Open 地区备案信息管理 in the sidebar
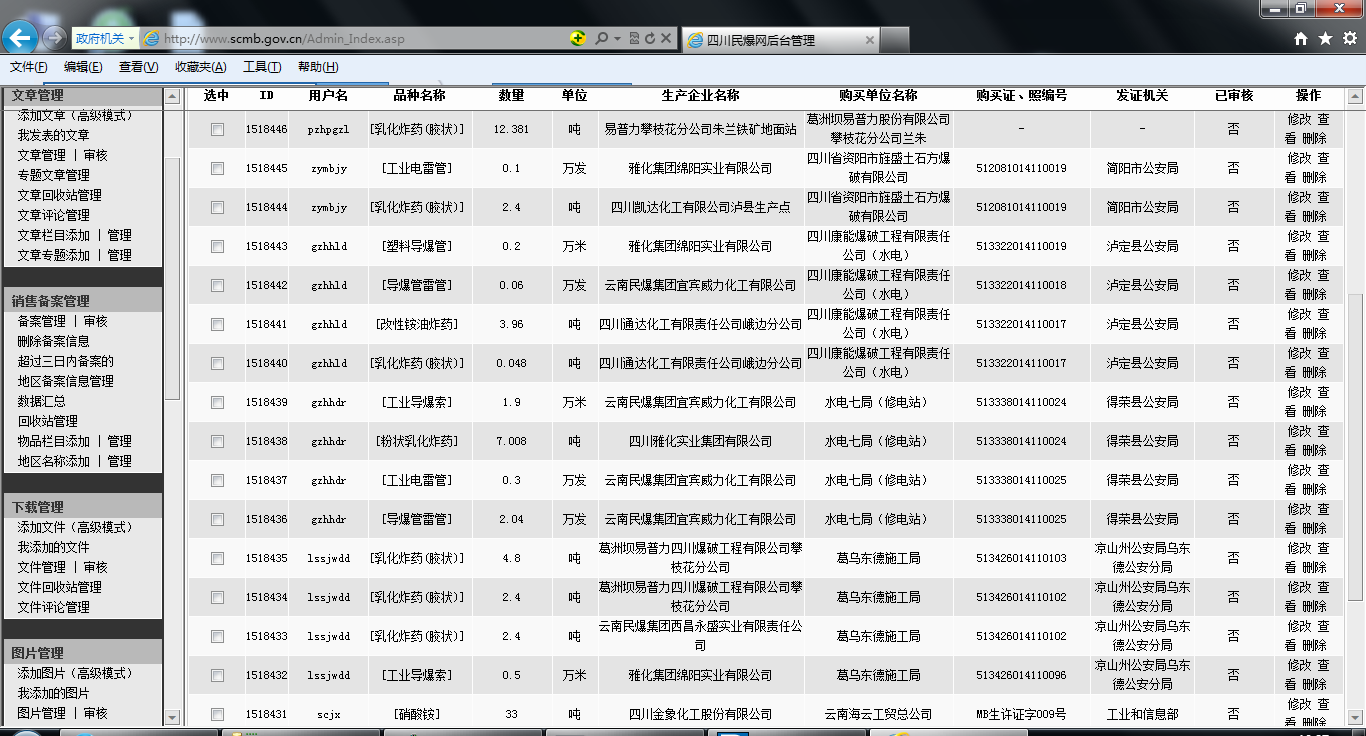 pos(65,381)
